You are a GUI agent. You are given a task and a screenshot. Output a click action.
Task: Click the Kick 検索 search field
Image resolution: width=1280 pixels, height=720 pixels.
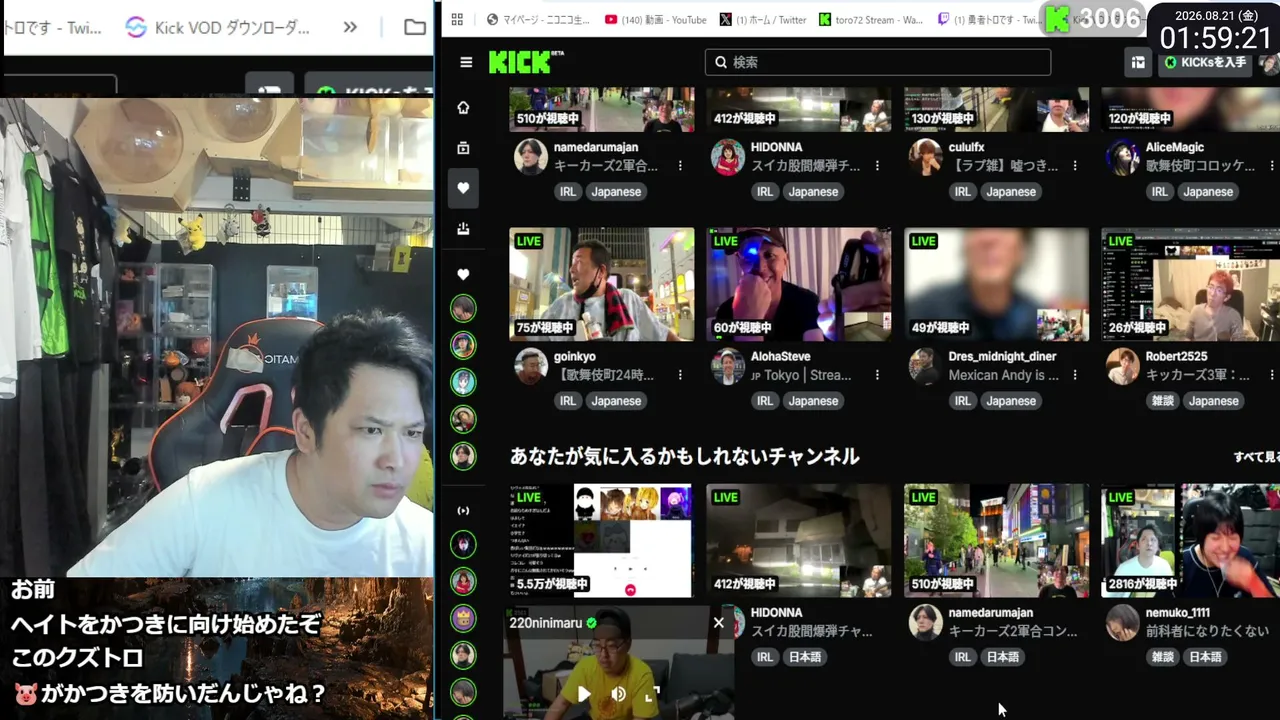(x=878, y=62)
